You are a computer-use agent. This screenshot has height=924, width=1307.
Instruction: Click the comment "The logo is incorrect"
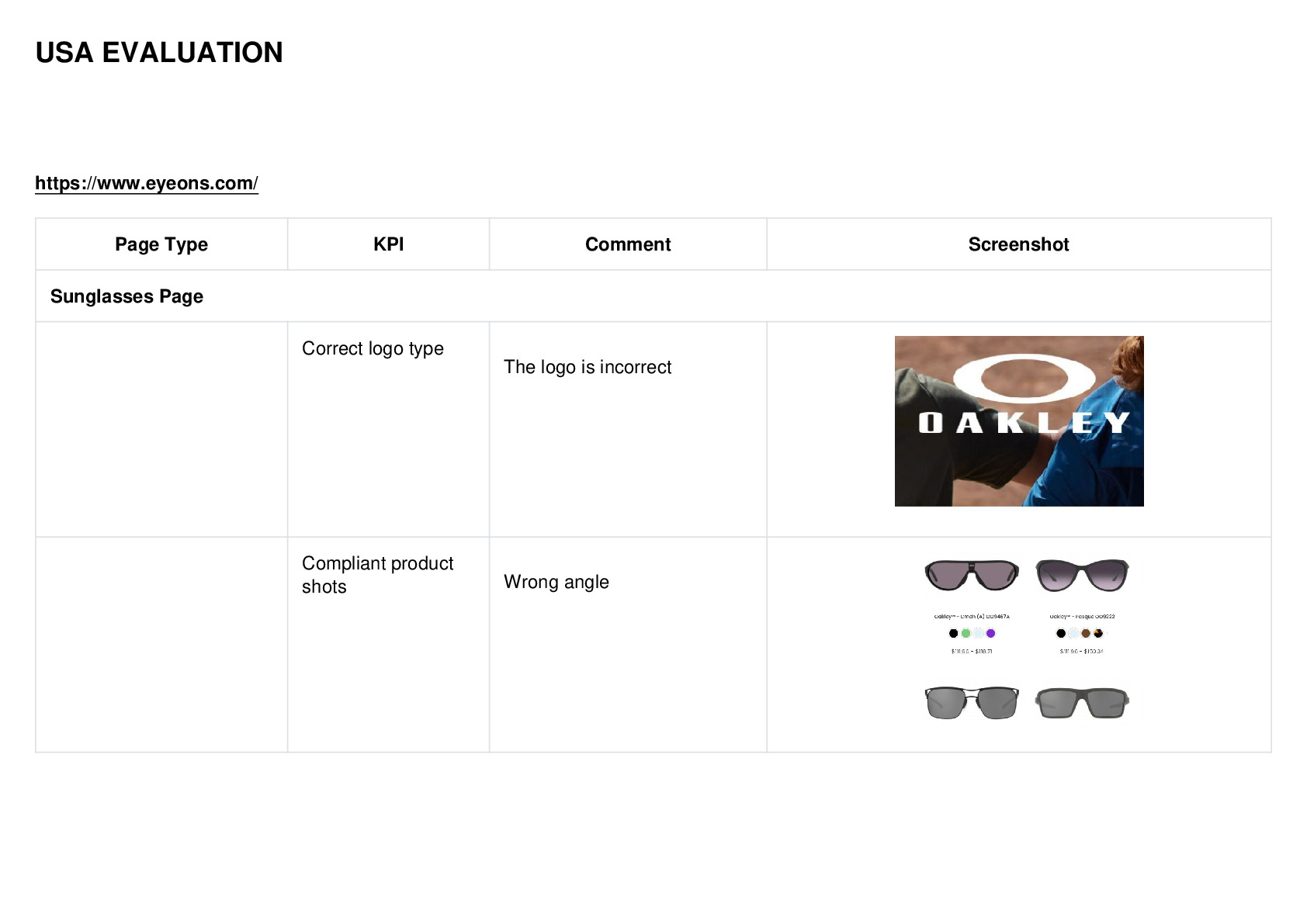[588, 367]
